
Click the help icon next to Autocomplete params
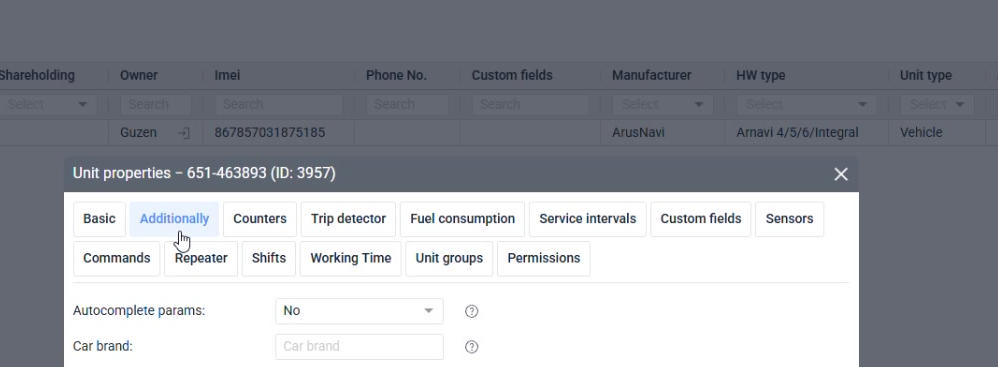pyautogui.click(x=471, y=311)
